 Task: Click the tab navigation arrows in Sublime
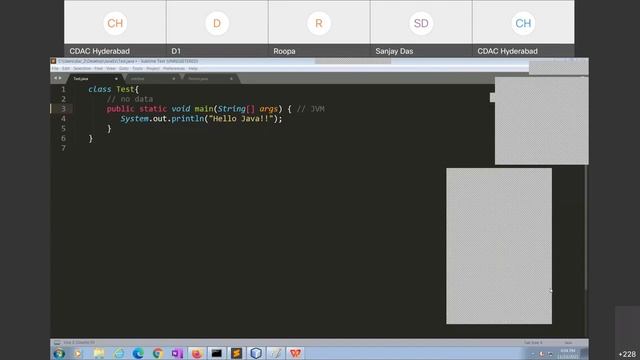tap(58, 78)
